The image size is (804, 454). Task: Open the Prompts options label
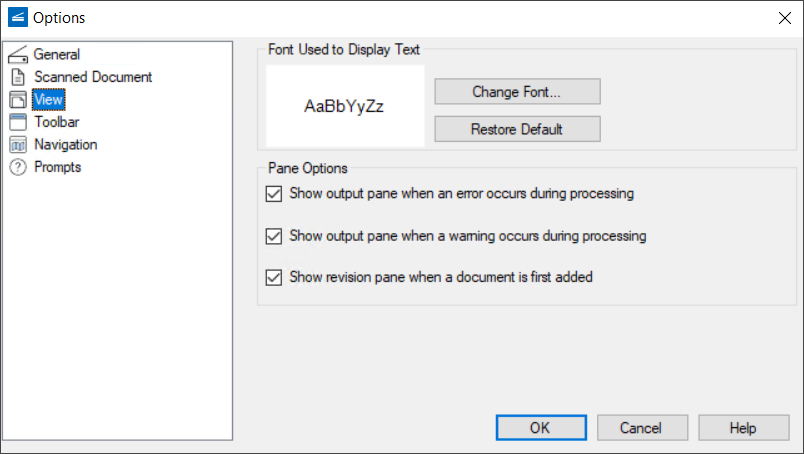(58, 167)
